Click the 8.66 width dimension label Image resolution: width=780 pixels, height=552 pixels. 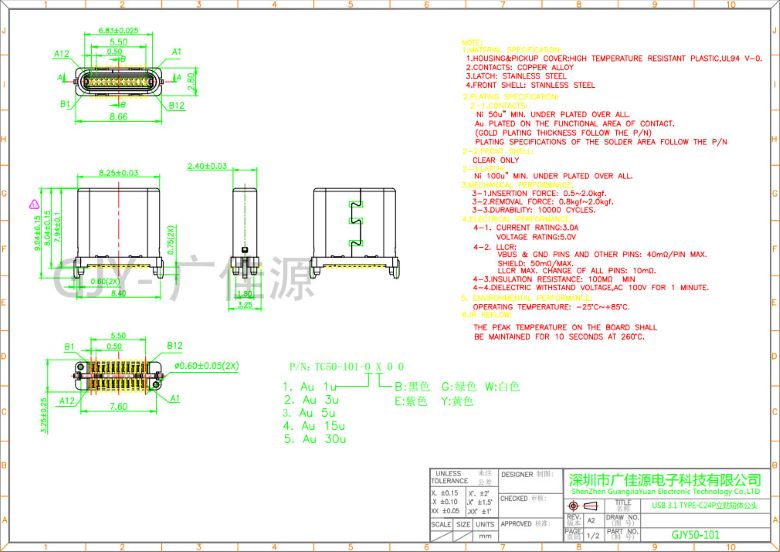point(118,116)
